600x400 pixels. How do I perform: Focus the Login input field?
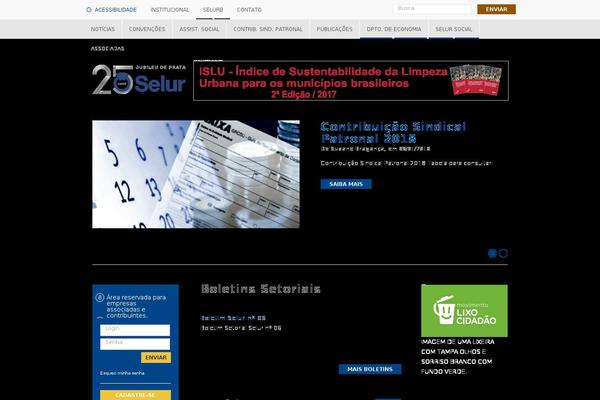135,330
